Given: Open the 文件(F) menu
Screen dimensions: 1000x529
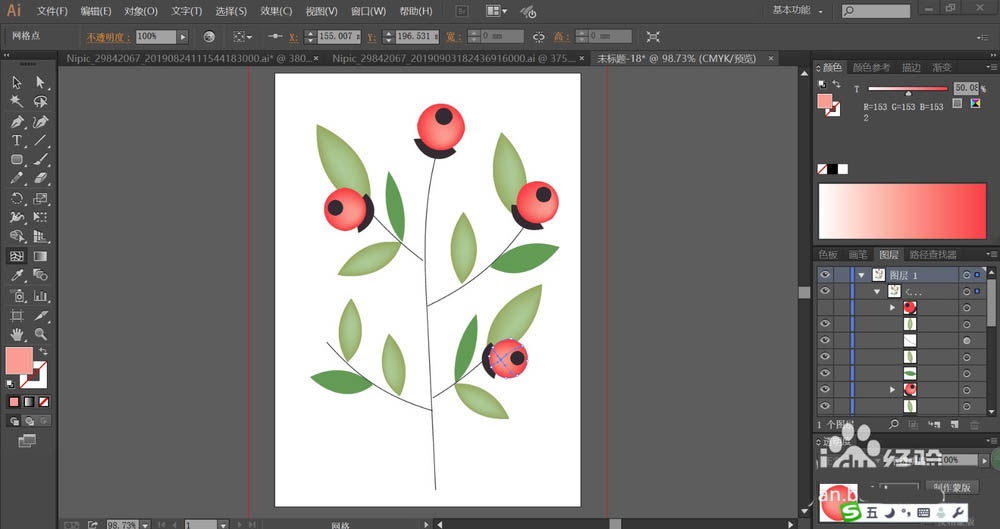Looking at the screenshot, I should coord(52,11).
